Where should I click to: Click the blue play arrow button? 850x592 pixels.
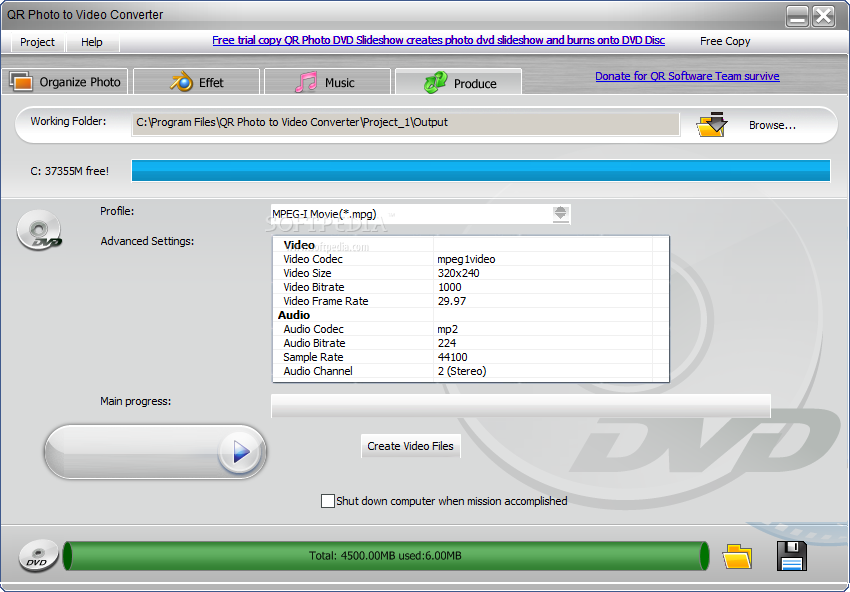coord(241,452)
